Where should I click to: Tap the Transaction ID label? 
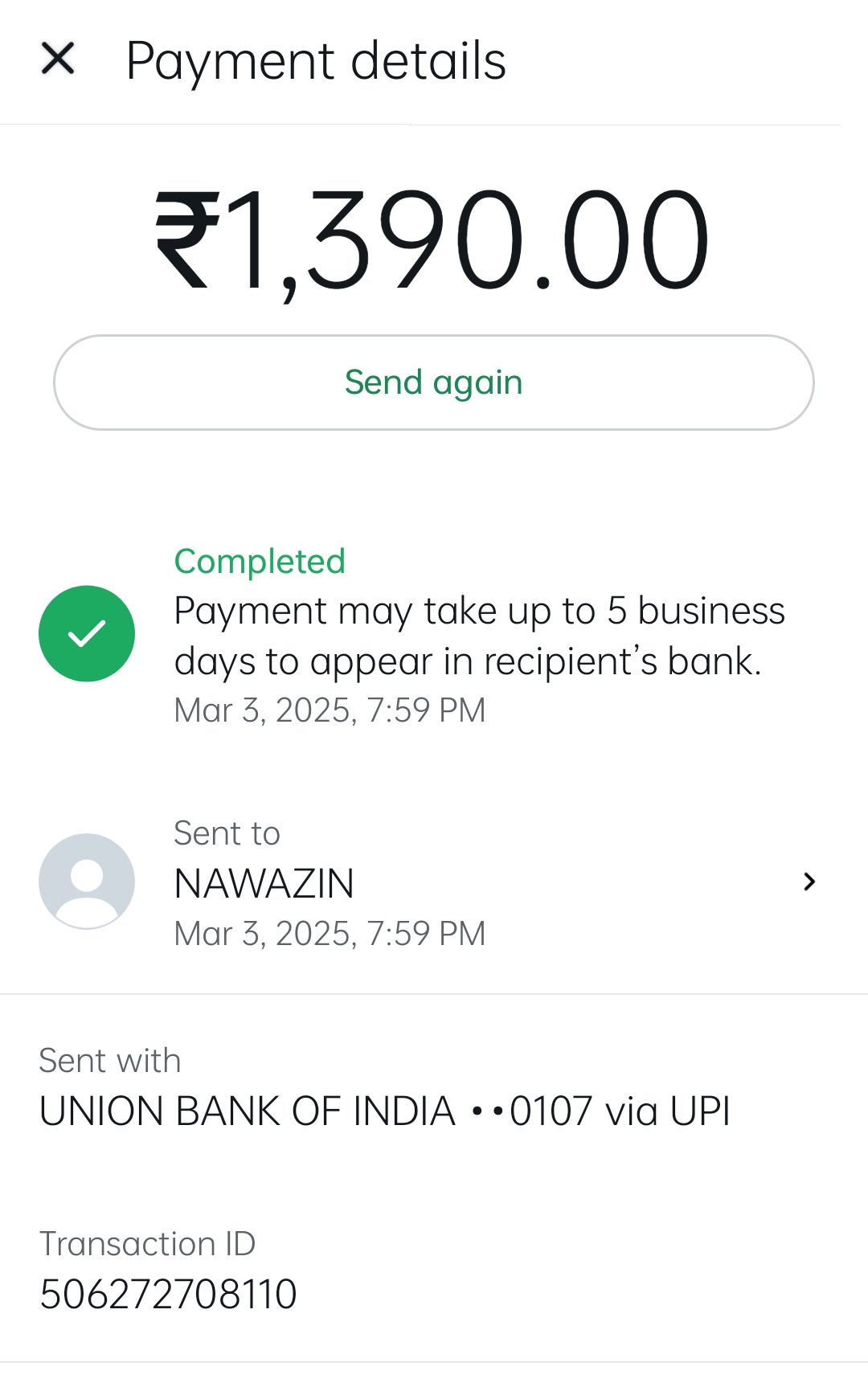point(147,1244)
